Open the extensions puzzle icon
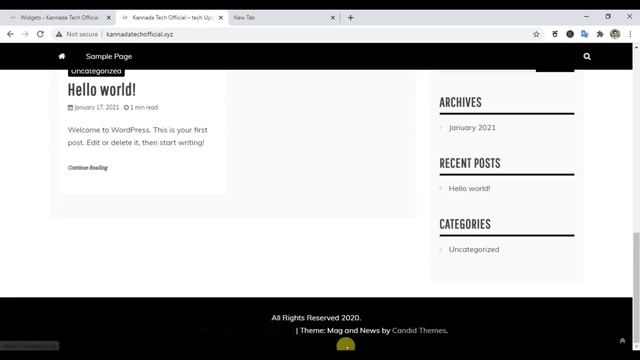Image resolution: width=640 pixels, height=360 pixels. point(600,34)
